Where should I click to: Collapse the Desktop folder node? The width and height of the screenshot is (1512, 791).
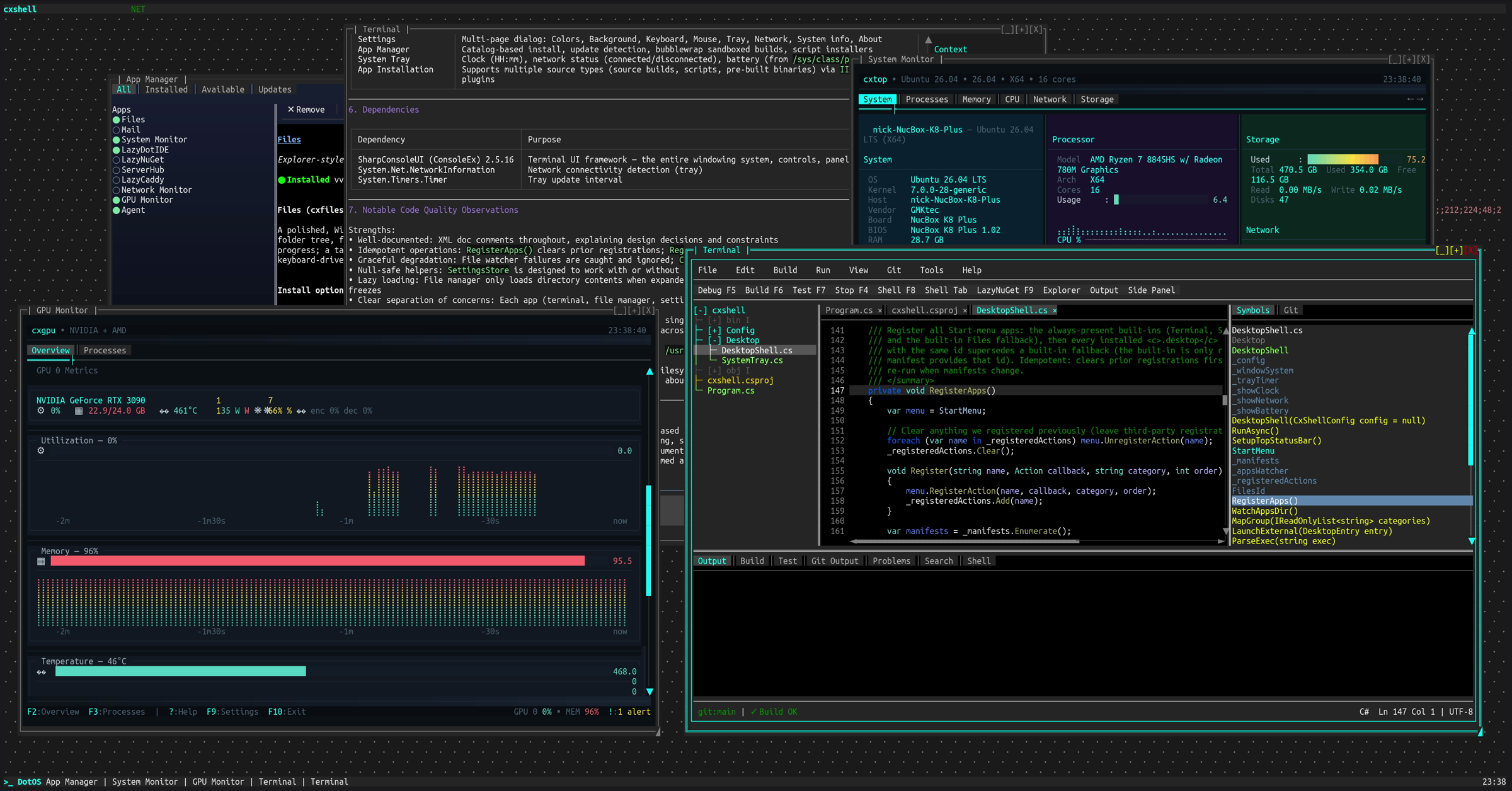pos(714,341)
